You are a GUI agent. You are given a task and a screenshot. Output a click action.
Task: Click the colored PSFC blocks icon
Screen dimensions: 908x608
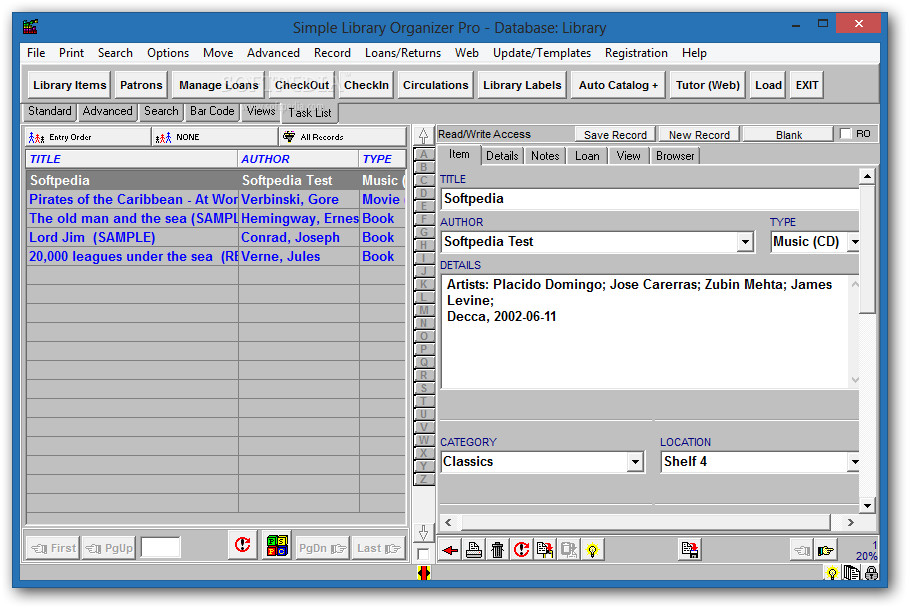coord(277,545)
